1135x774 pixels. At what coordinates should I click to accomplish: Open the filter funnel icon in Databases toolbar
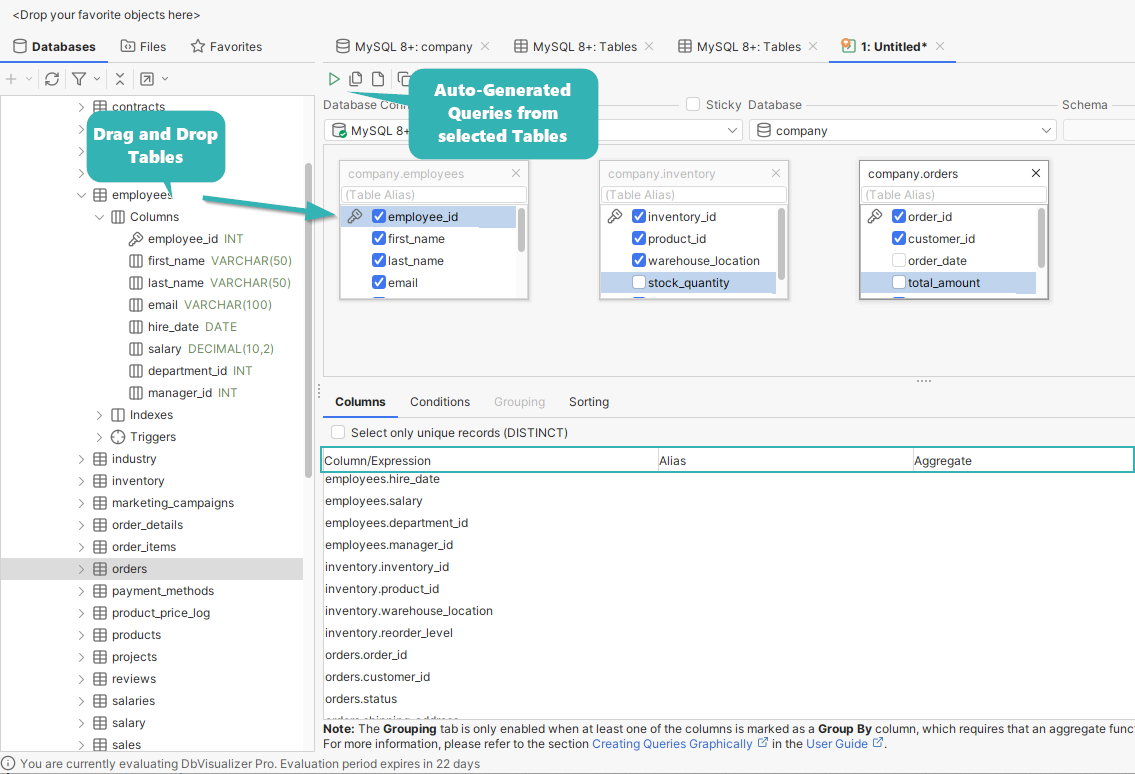coord(79,79)
